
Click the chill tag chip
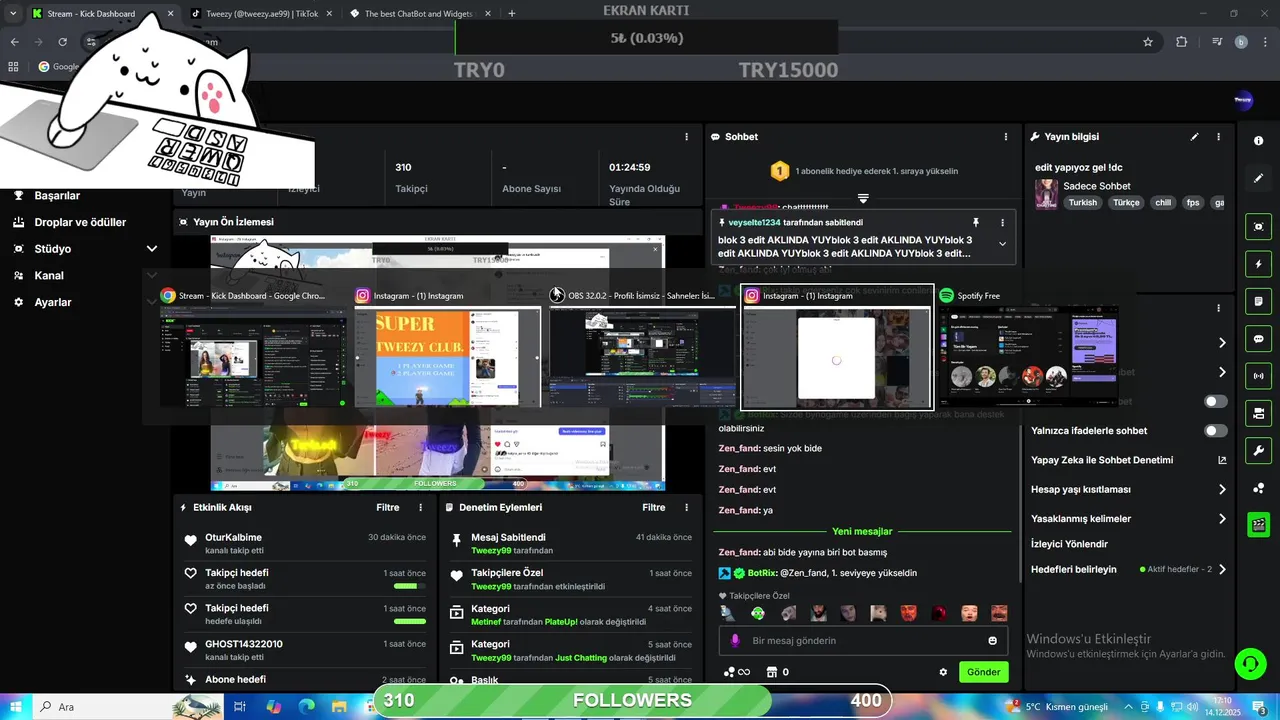(1162, 203)
